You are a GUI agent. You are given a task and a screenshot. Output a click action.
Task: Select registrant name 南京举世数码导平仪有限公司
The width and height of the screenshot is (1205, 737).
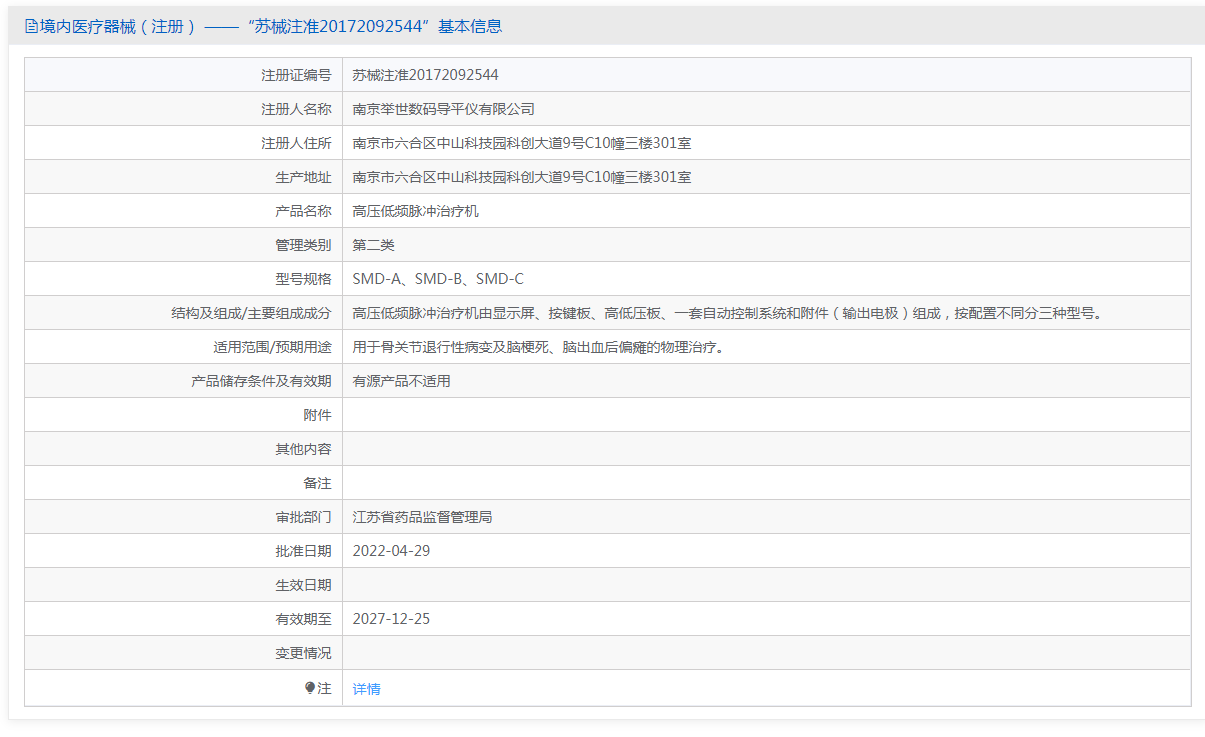point(443,109)
